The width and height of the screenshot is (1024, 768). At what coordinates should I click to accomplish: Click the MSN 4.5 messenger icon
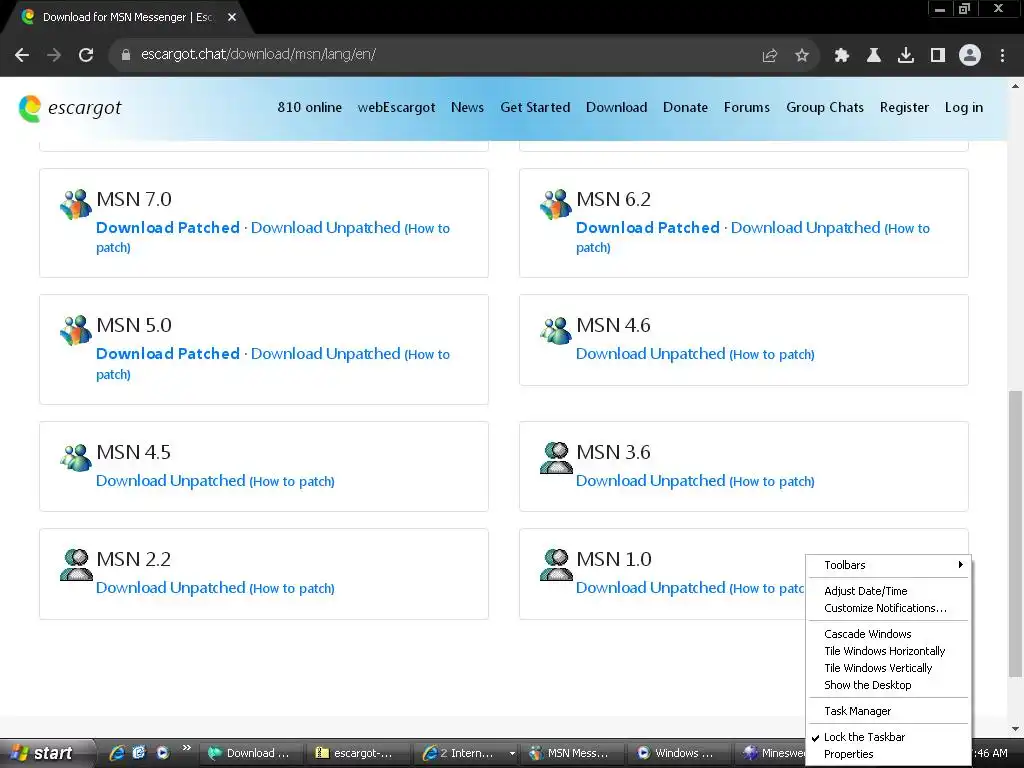click(76, 457)
